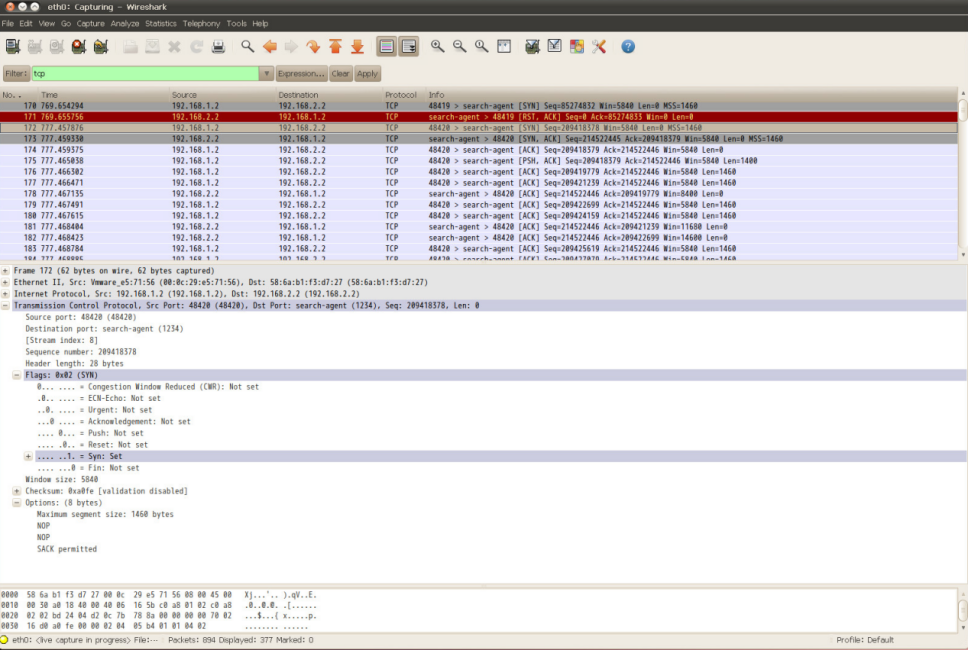The height and width of the screenshot is (650, 968).
Task: Click the stop capture toolbar icon
Action: [78, 47]
